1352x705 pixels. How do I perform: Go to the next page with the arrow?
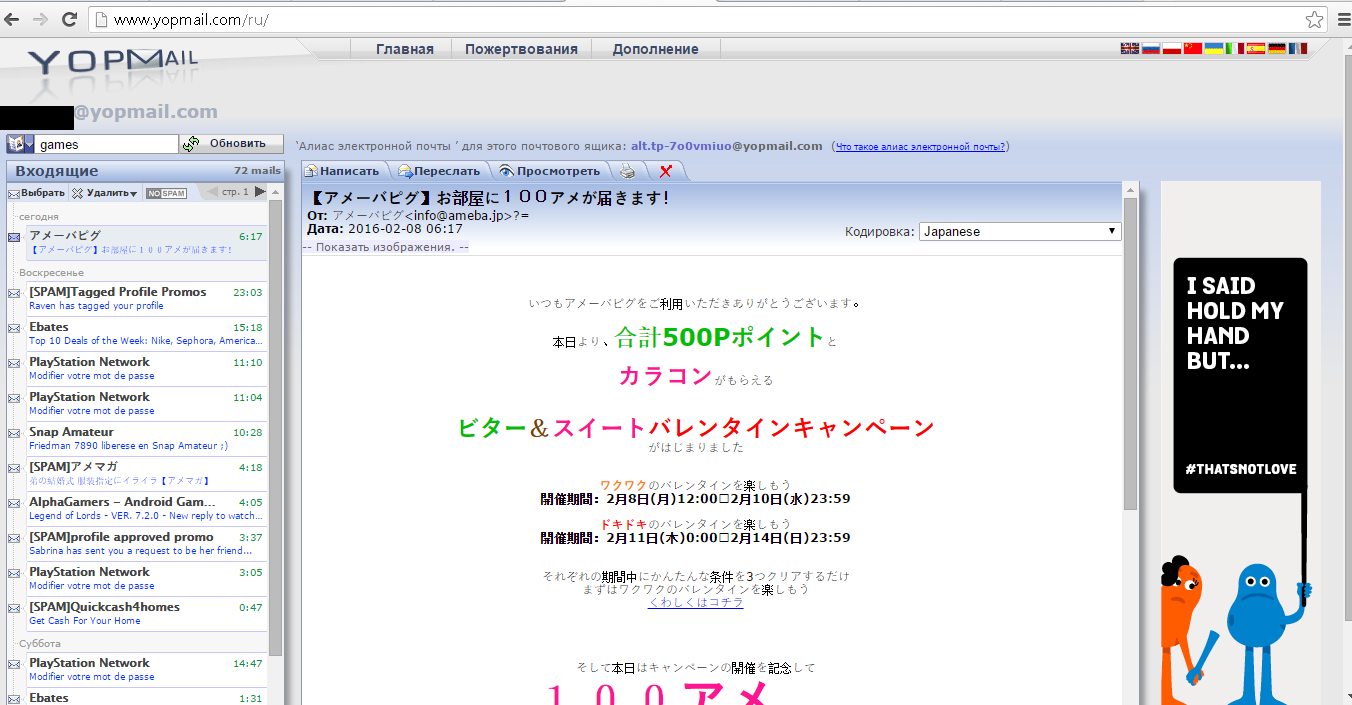pos(260,192)
